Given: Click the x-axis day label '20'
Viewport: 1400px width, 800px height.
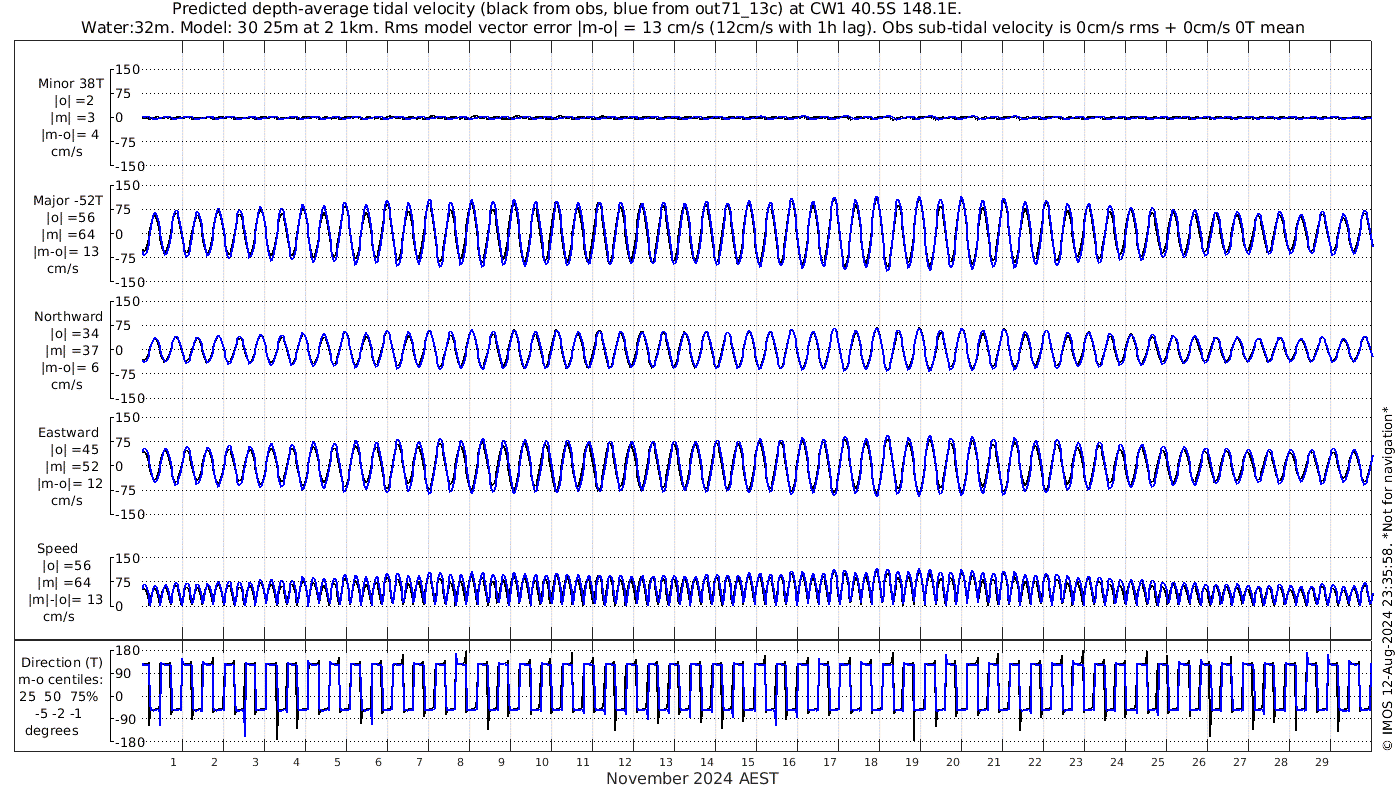Looking at the screenshot, I should point(952,762).
